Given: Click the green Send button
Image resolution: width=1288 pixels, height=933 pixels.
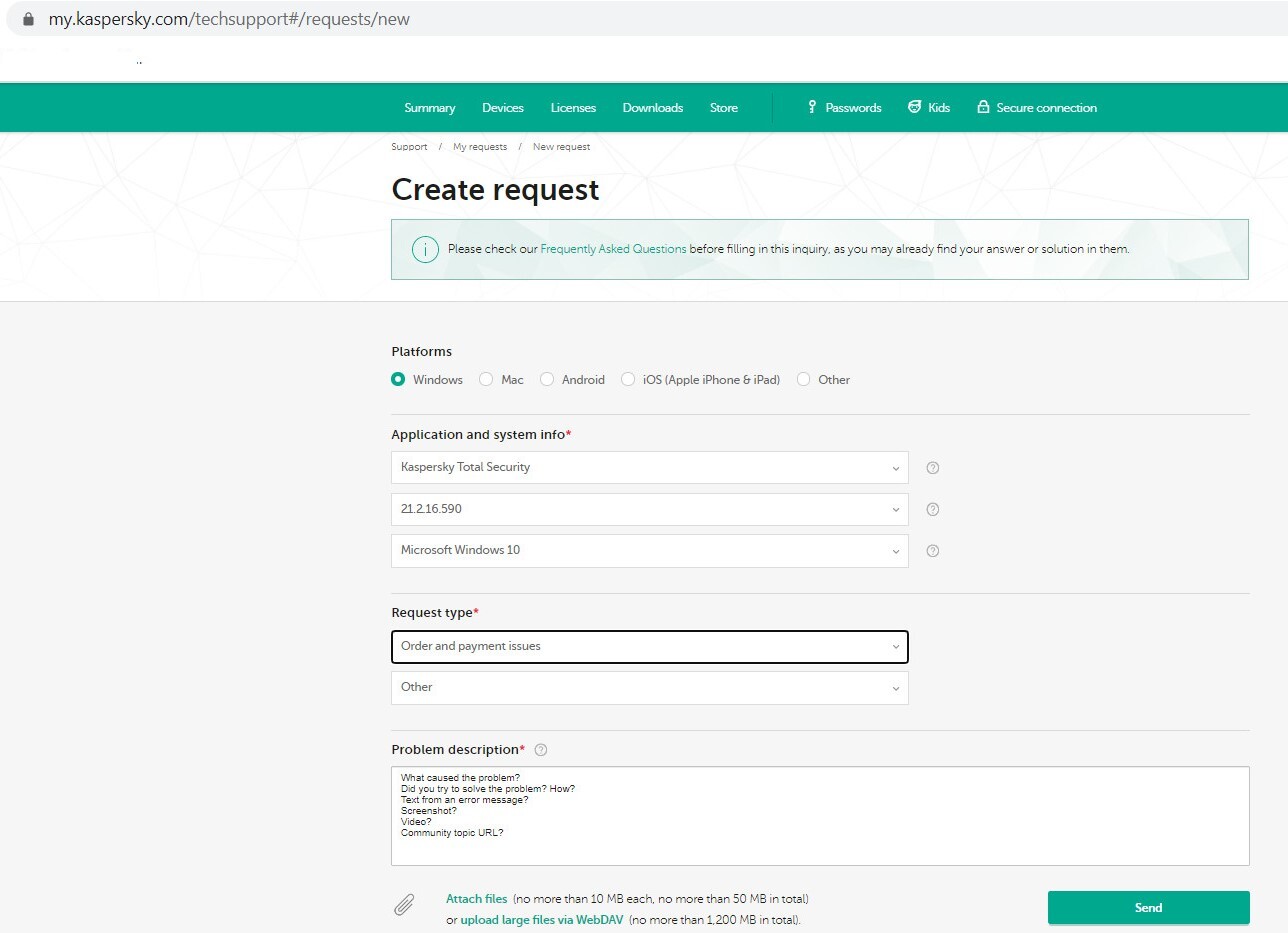Looking at the screenshot, I should tap(1149, 908).
